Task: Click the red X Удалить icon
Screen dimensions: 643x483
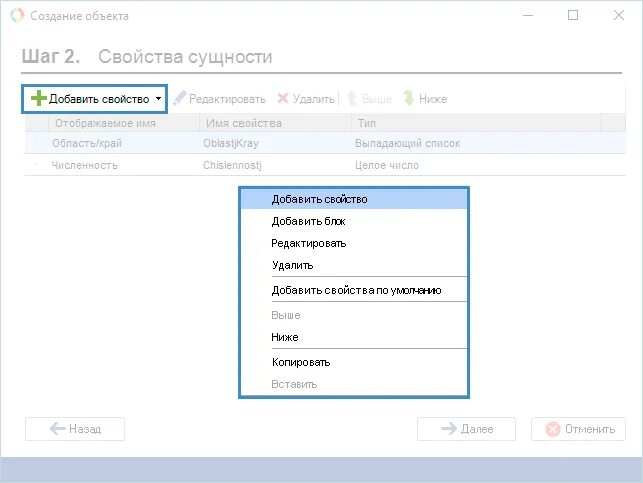Action: coord(283,98)
